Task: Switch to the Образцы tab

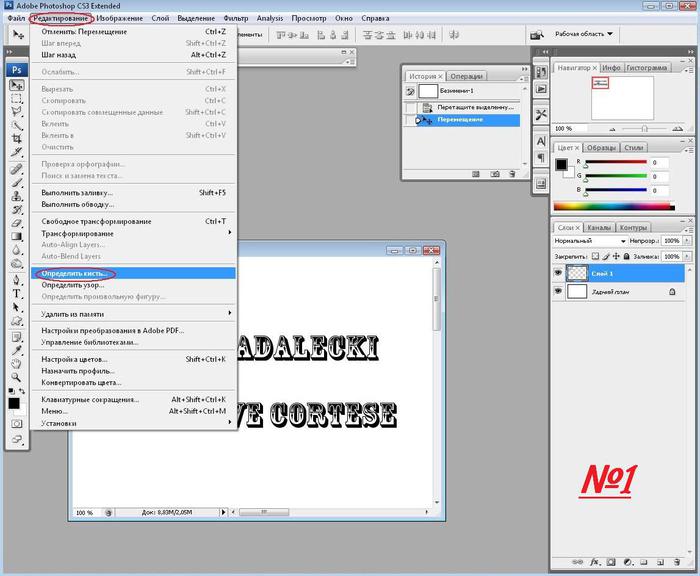Action: (x=601, y=147)
